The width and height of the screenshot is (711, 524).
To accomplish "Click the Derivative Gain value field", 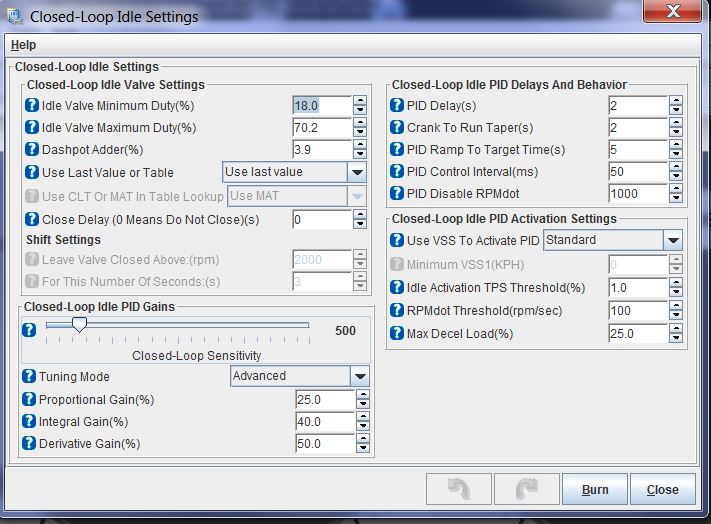I will (x=325, y=443).
